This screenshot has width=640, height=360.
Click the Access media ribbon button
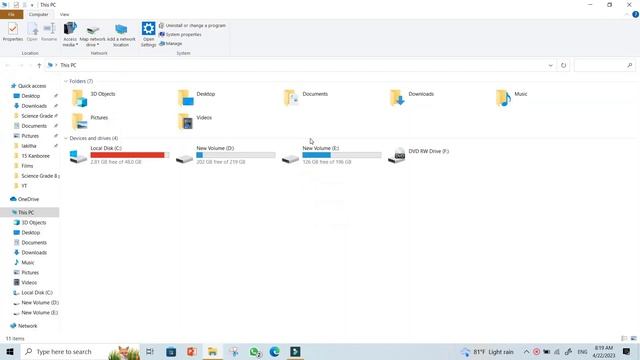[70, 34]
